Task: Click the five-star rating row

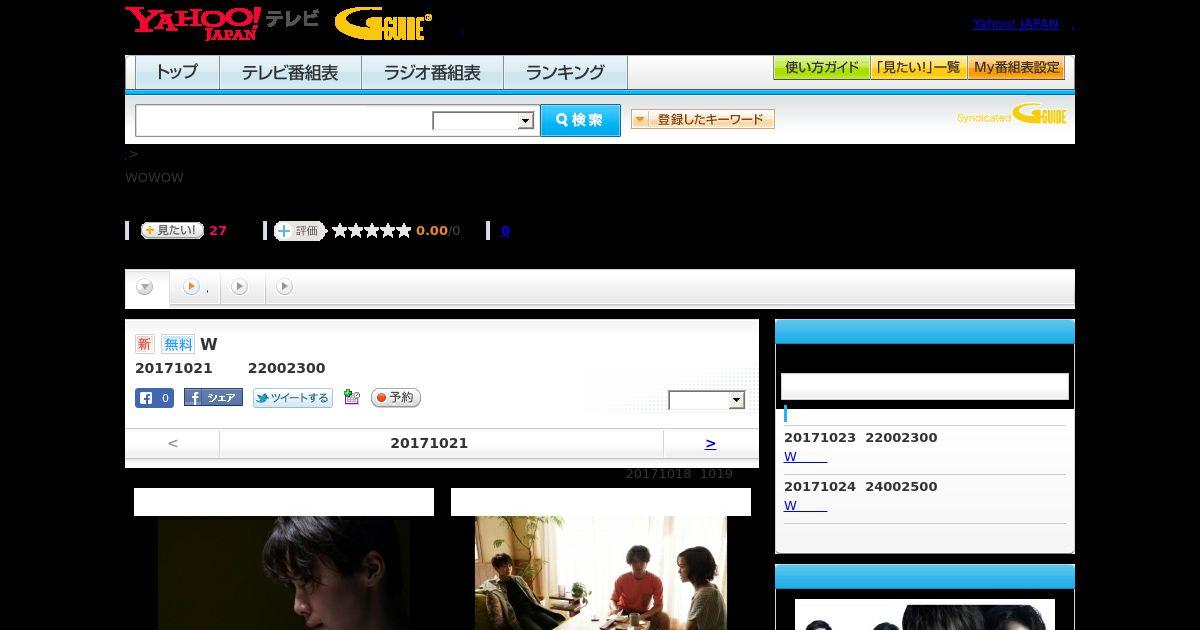Action: pyautogui.click(x=371, y=230)
